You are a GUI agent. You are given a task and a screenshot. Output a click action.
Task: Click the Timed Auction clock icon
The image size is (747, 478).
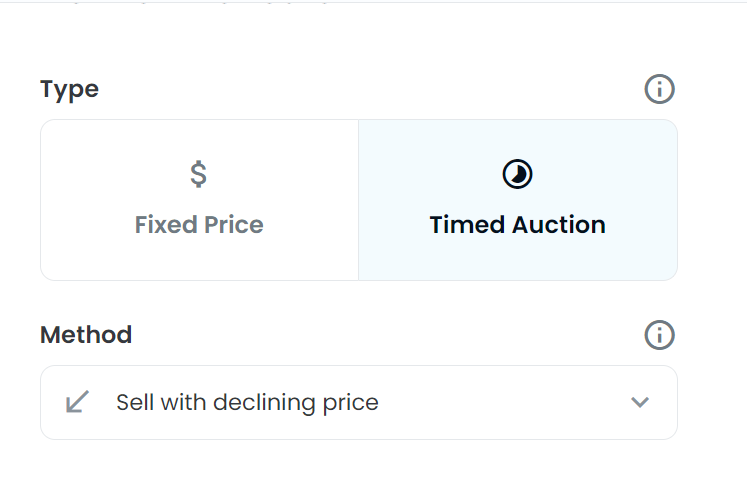517,174
